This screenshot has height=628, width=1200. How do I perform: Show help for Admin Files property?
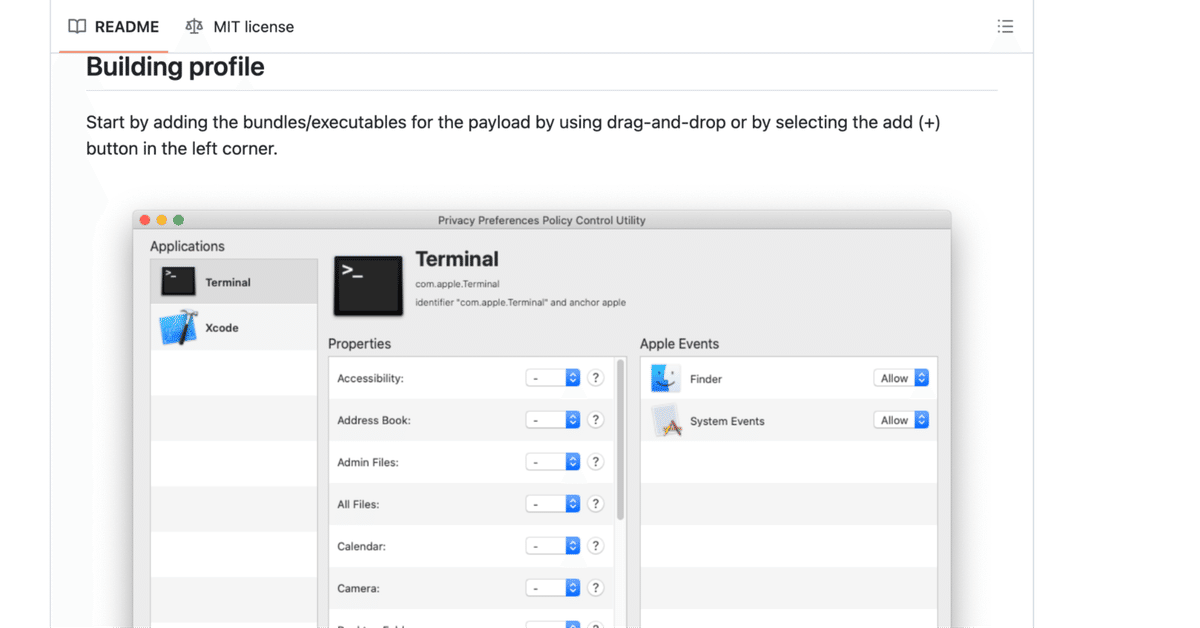596,462
